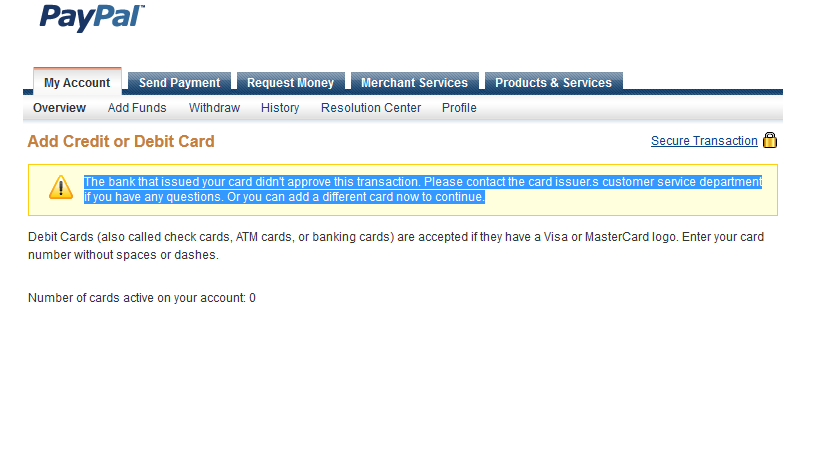Select the Request Money tab
This screenshot has height=460, width=833.
[x=291, y=82]
